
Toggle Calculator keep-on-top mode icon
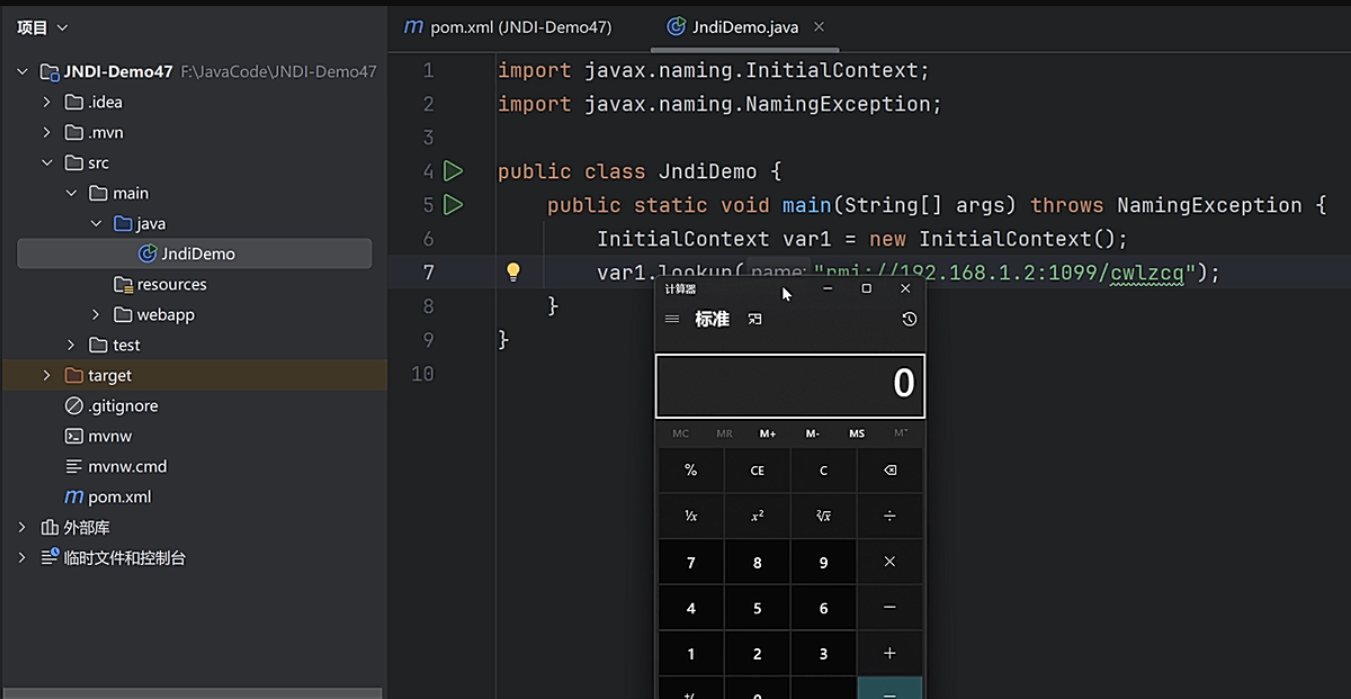coord(755,319)
